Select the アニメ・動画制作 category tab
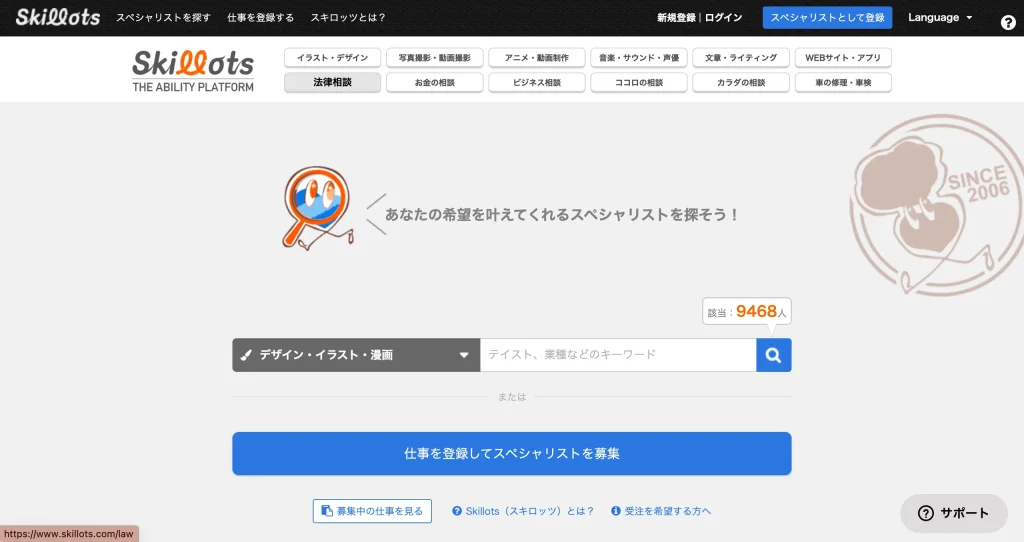The image size is (1024, 542). click(x=537, y=57)
